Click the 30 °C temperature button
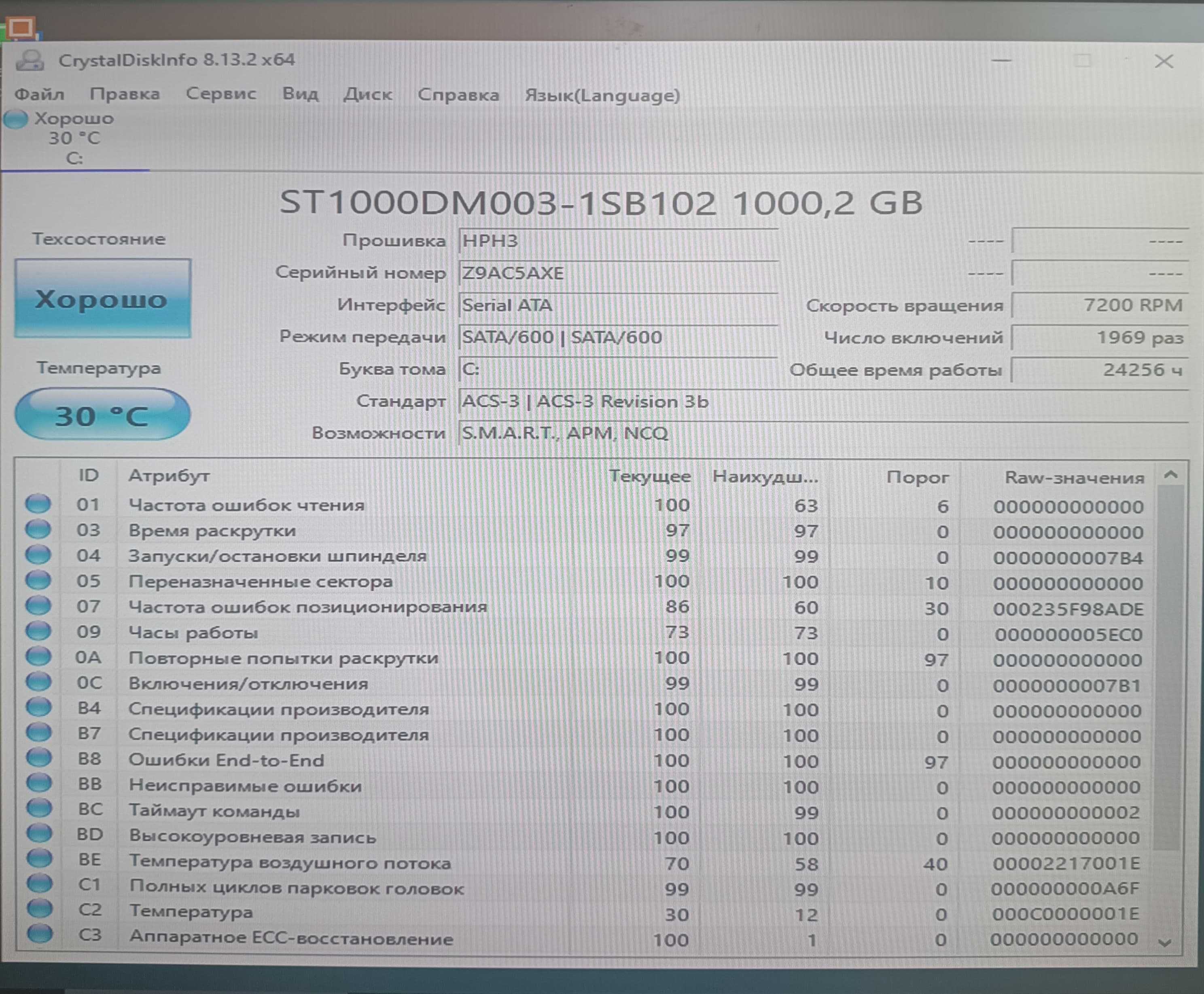This screenshot has height=994, width=1204. pyautogui.click(x=102, y=415)
